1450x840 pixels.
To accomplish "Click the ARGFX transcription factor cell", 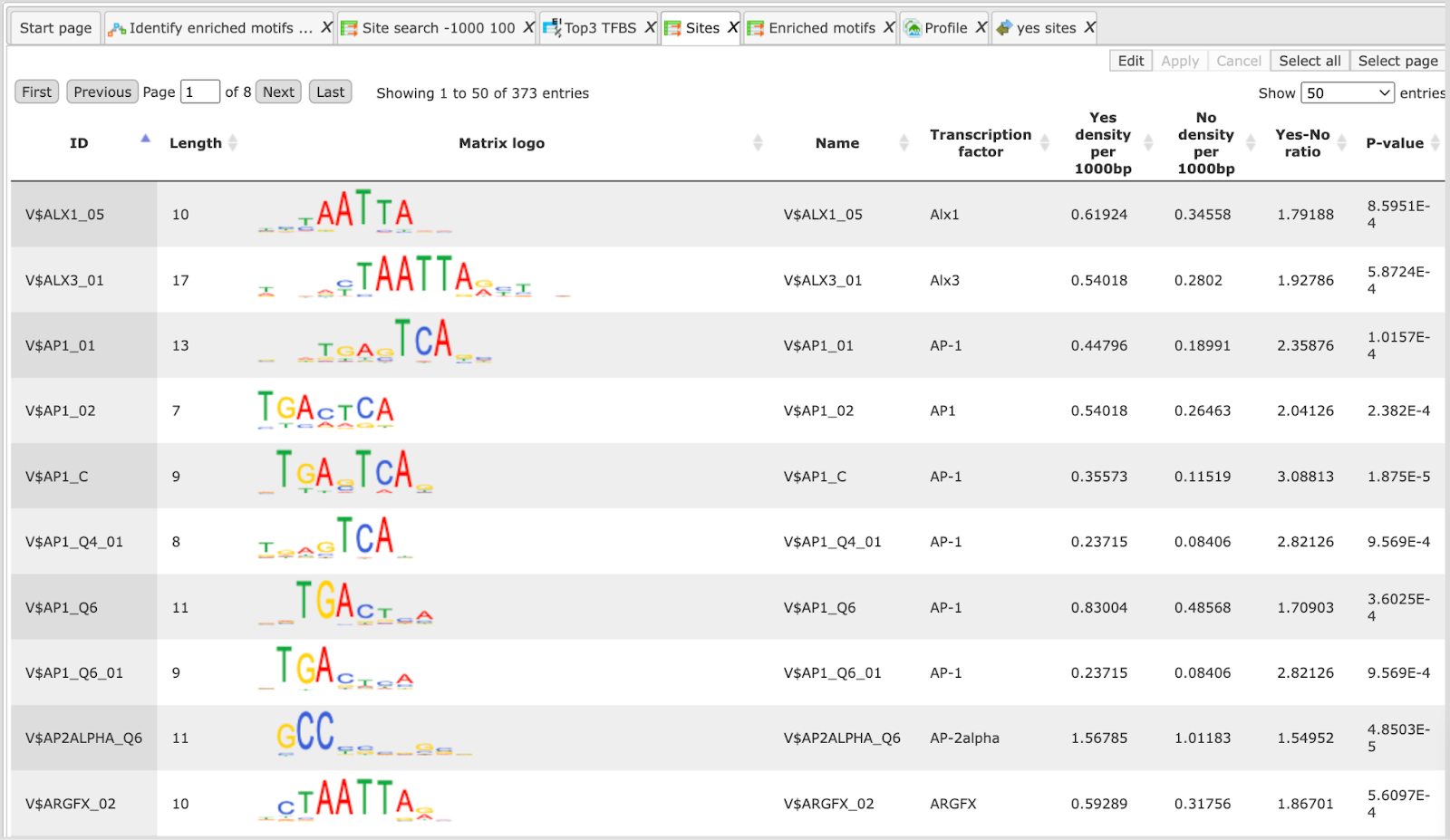I will coord(953,804).
